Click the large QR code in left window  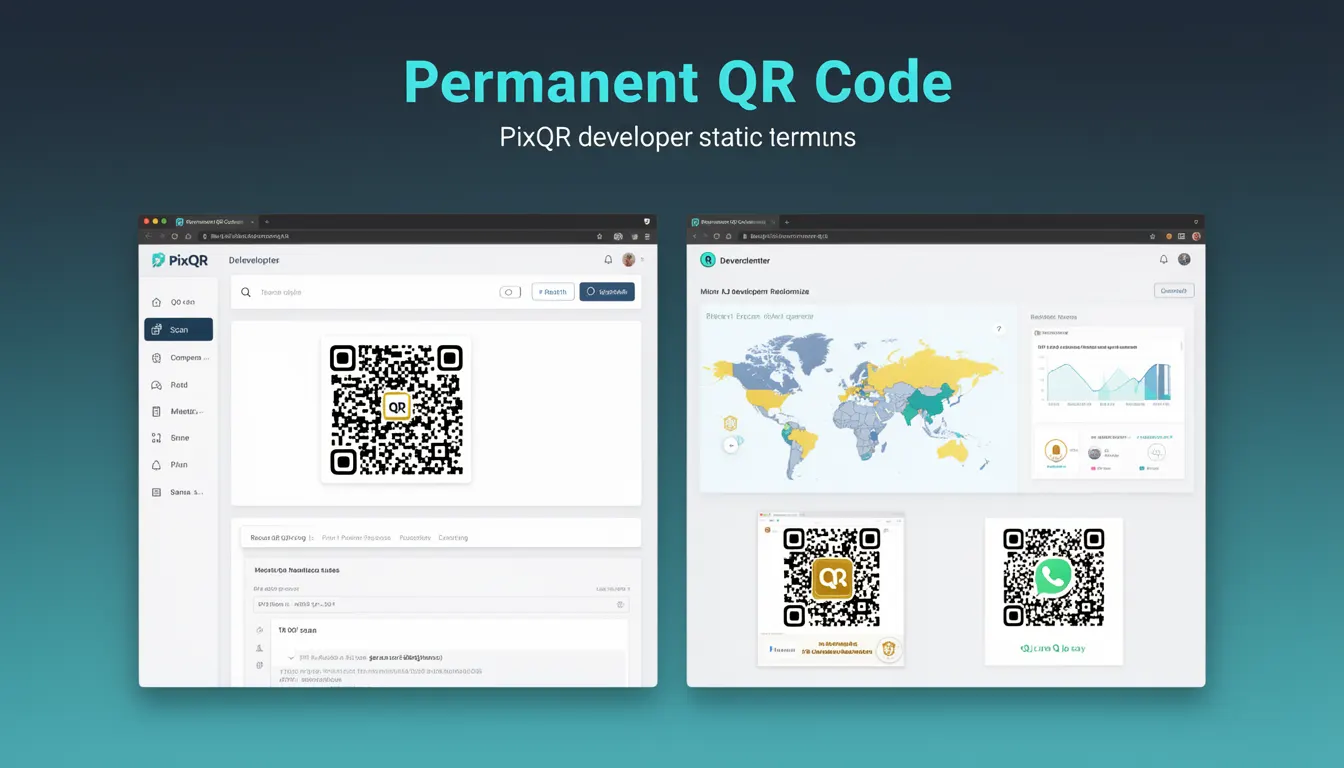pyautogui.click(x=396, y=409)
